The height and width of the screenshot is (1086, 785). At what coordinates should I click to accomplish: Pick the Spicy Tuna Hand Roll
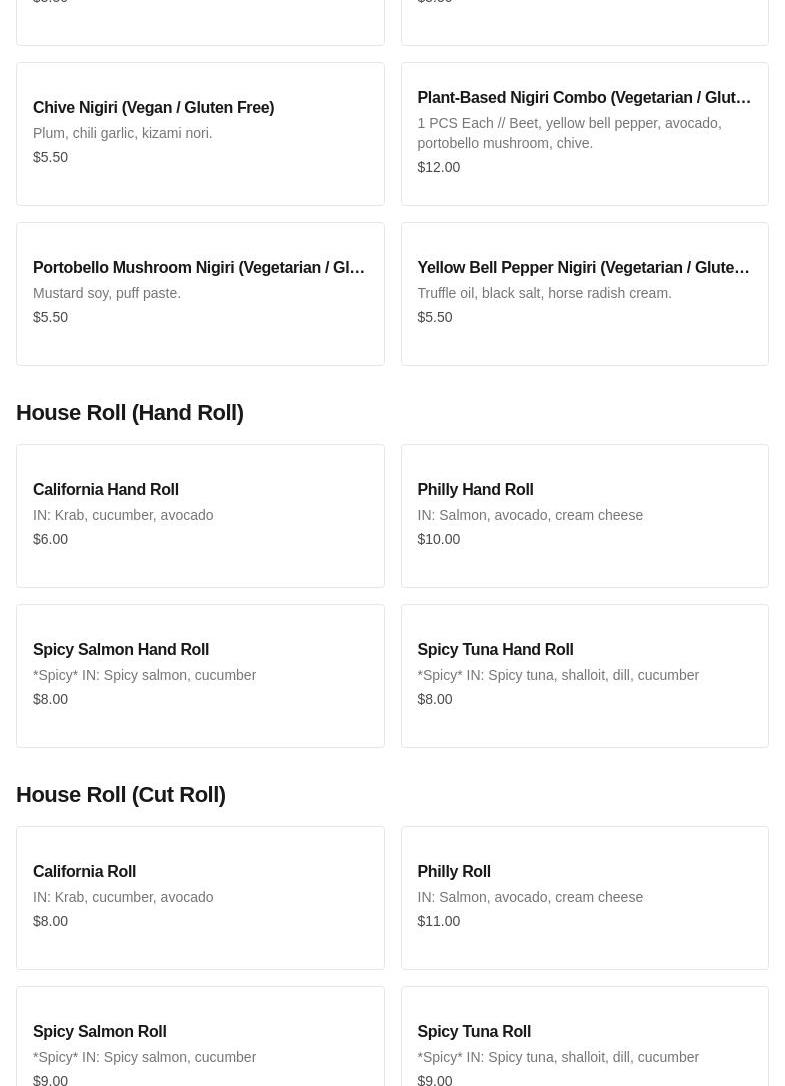point(495,650)
